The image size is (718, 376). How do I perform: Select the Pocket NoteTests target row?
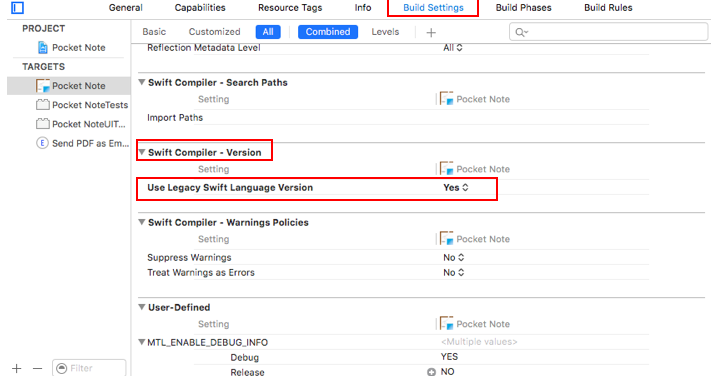pyautogui.click(x=69, y=105)
